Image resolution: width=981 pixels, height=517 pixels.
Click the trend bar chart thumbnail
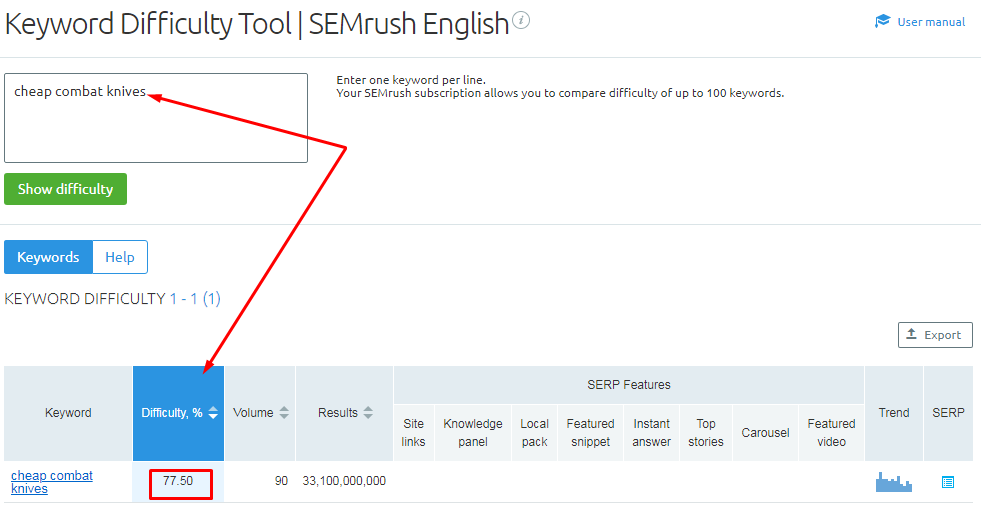pyautogui.click(x=893, y=482)
